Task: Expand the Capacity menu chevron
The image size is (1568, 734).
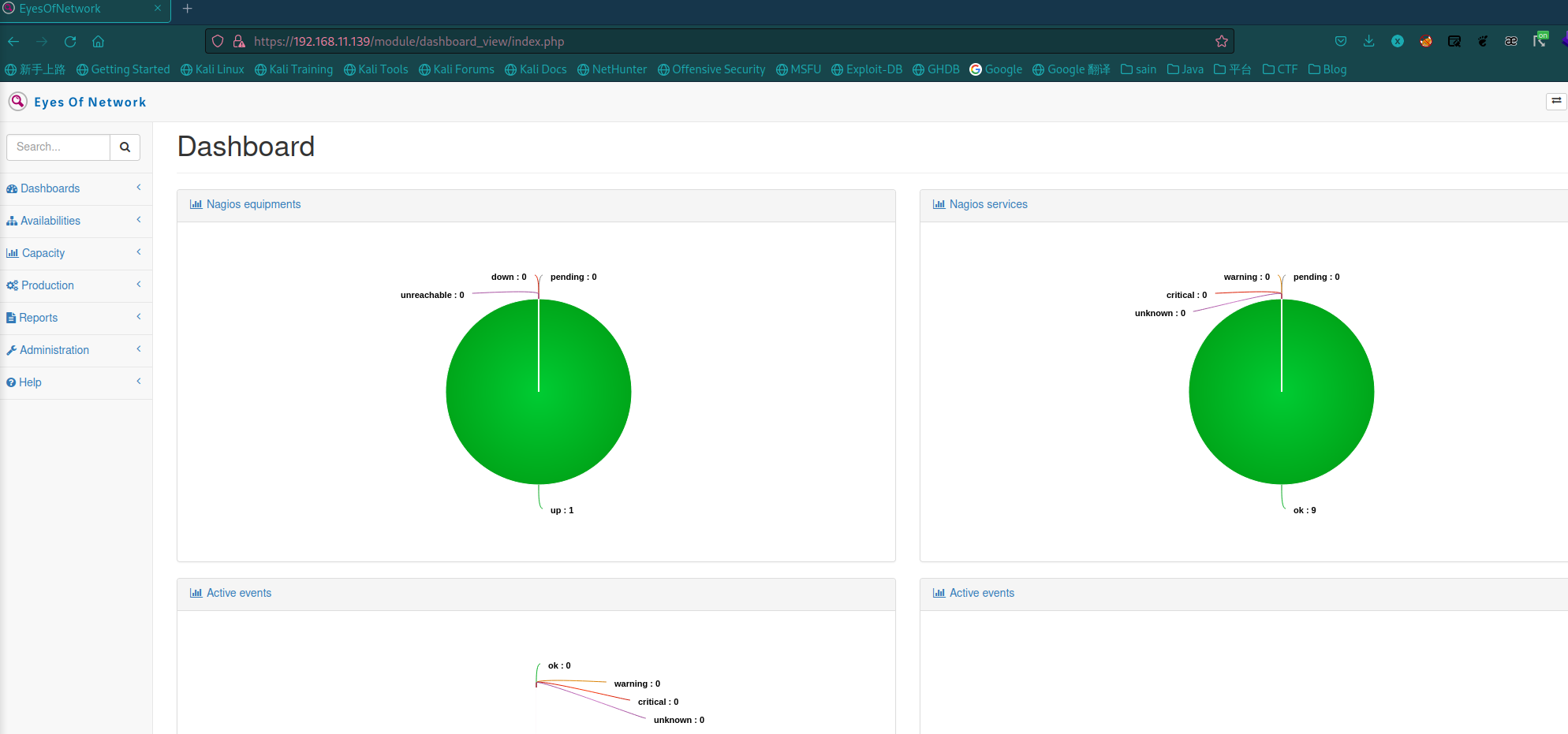Action: click(139, 252)
